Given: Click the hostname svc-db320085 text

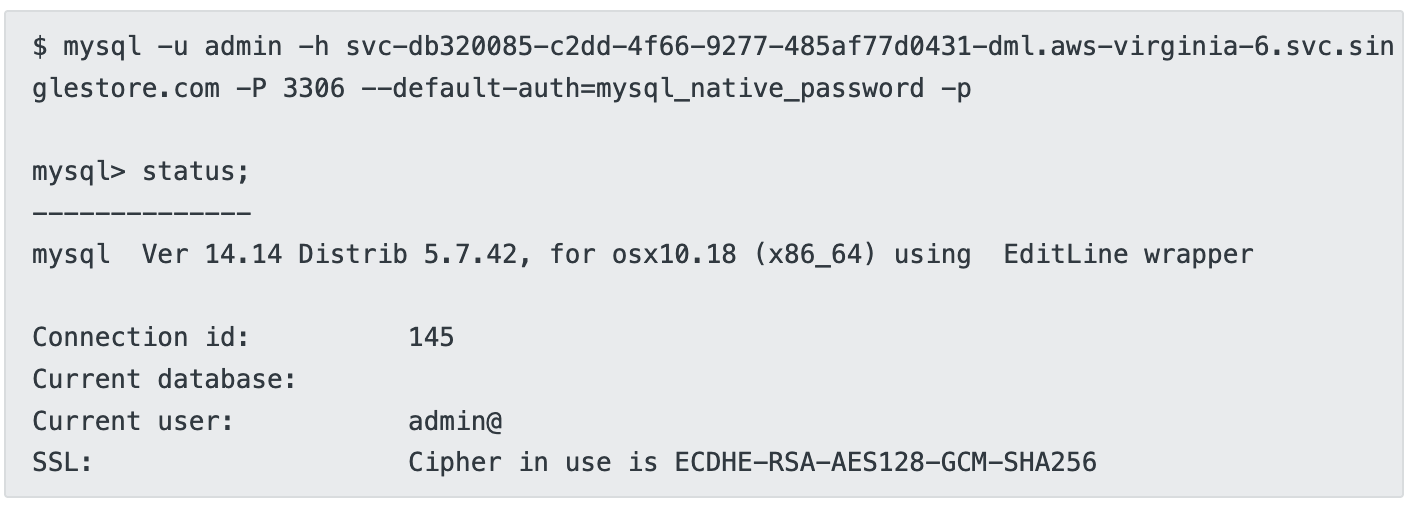Looking at the screenshot, I should [x=439, y=46].
